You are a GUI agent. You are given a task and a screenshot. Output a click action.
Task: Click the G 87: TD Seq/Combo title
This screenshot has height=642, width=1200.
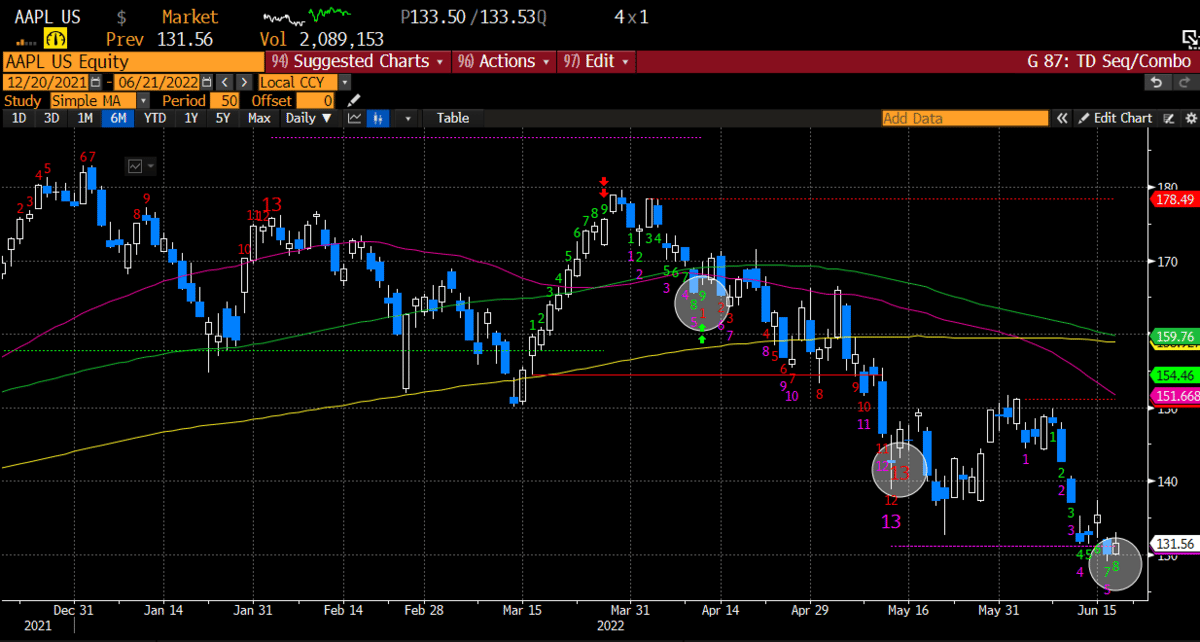pos(1108,61)
